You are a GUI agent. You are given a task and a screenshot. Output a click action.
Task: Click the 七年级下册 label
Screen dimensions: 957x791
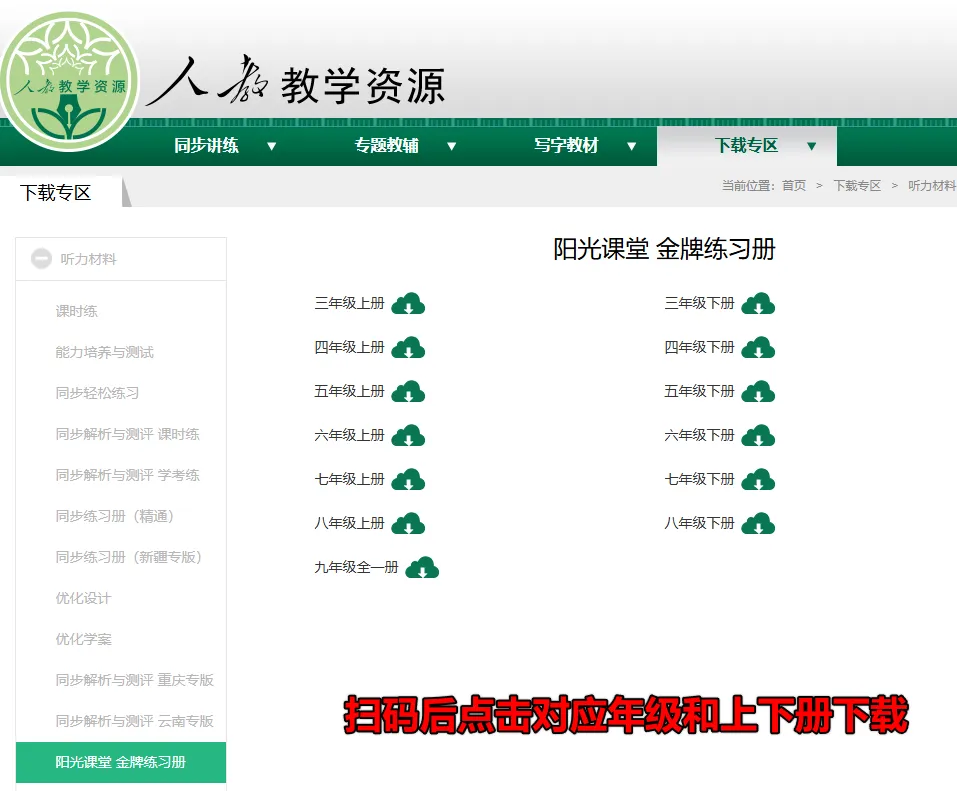[699, 479]
